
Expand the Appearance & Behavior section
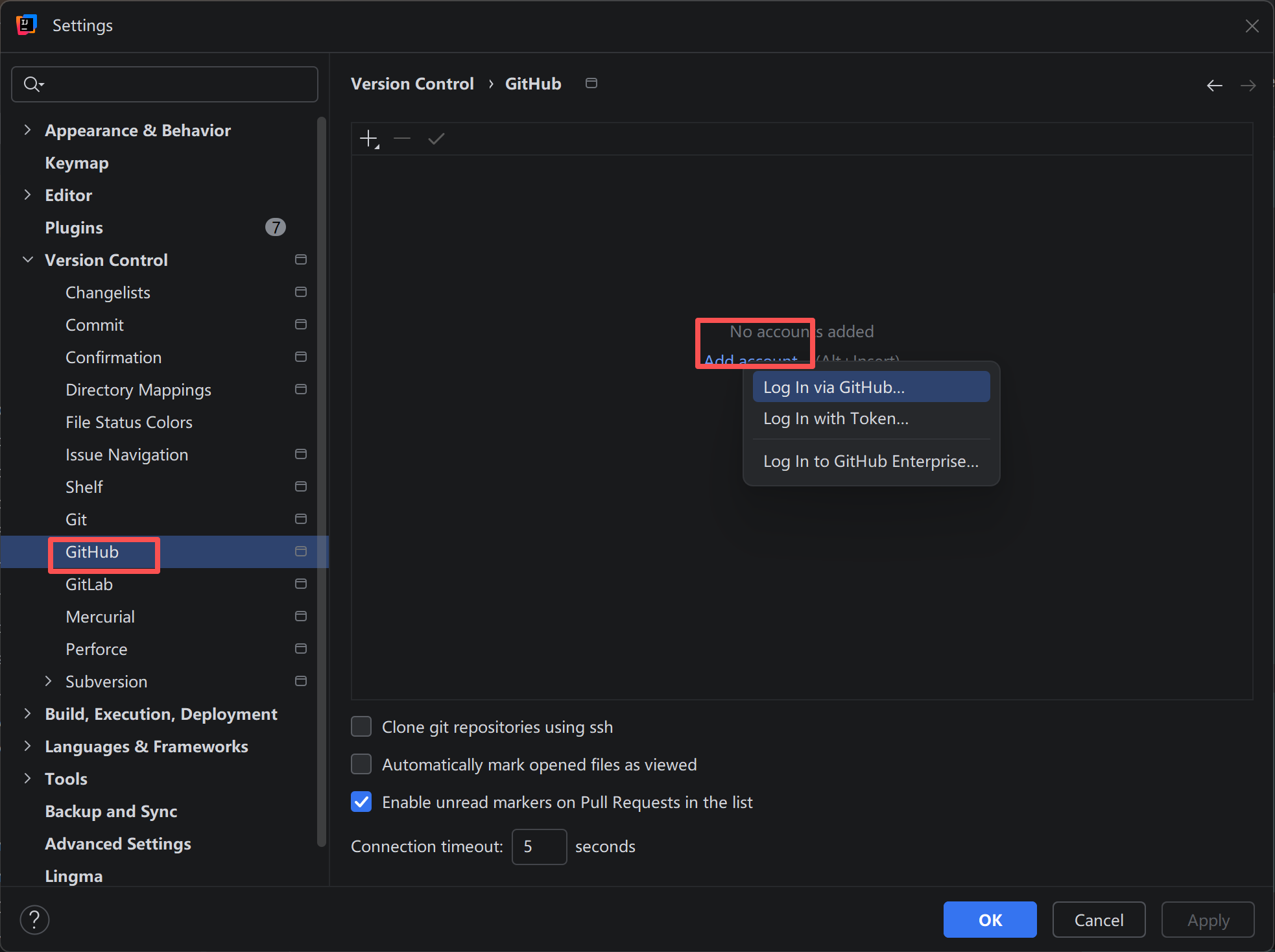pos(27,130)
